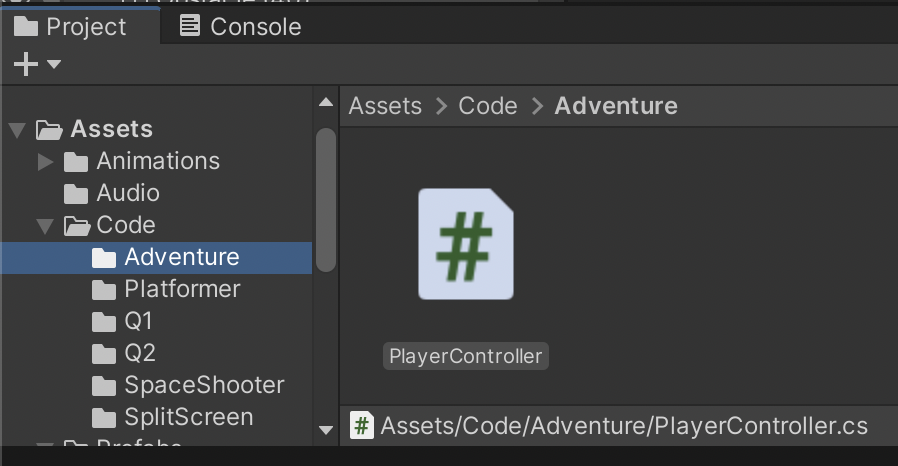Image resolution: width=898 pixels, height=466 pixels.
Task: Click the script icon in the path footer
Action: [x=362, y=427]
